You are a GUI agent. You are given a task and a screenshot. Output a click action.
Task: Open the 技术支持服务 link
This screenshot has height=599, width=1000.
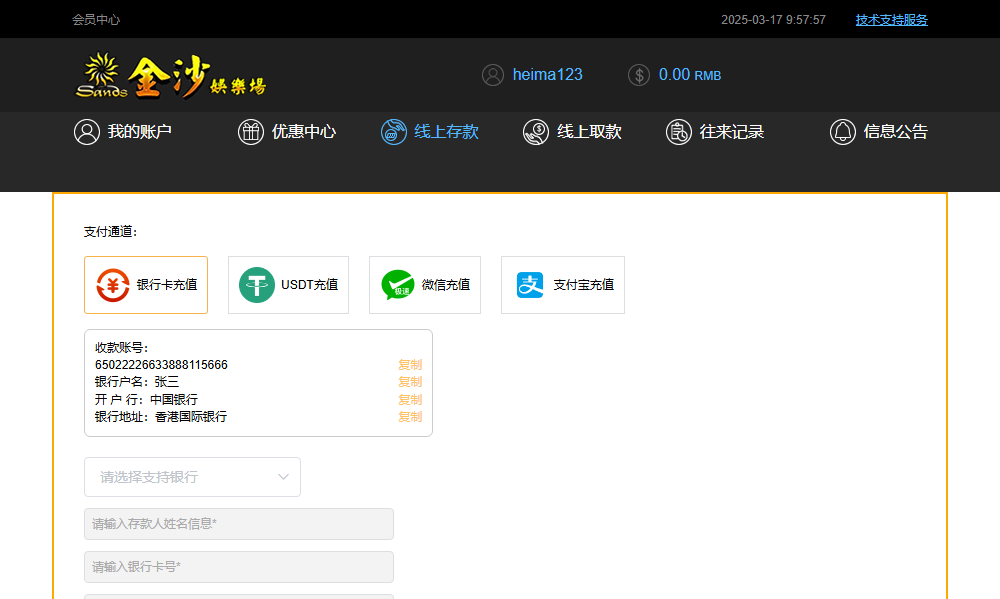pyautogui.click(x=891, y=20)
